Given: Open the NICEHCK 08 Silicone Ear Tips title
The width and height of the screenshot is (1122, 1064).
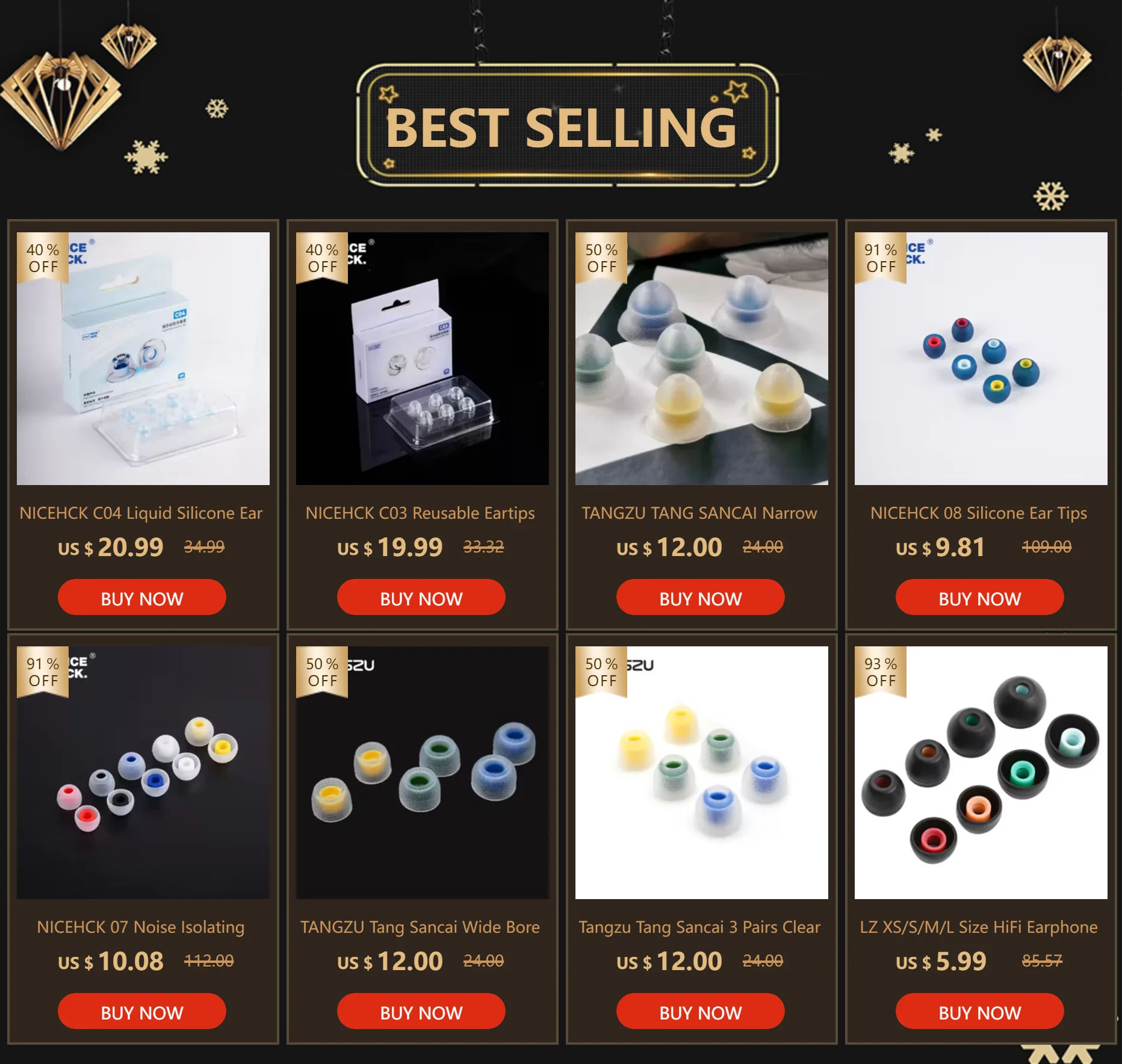Looking at the screenshot, I should pyautogui.click(x=979, y=513).
